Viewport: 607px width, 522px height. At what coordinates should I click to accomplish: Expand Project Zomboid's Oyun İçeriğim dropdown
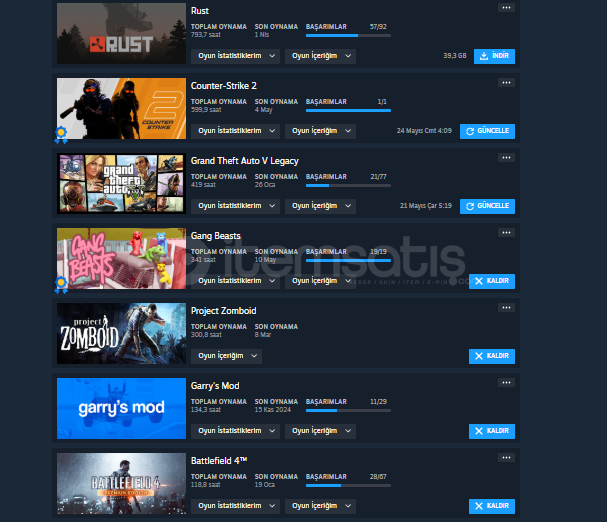click(226, 356)
